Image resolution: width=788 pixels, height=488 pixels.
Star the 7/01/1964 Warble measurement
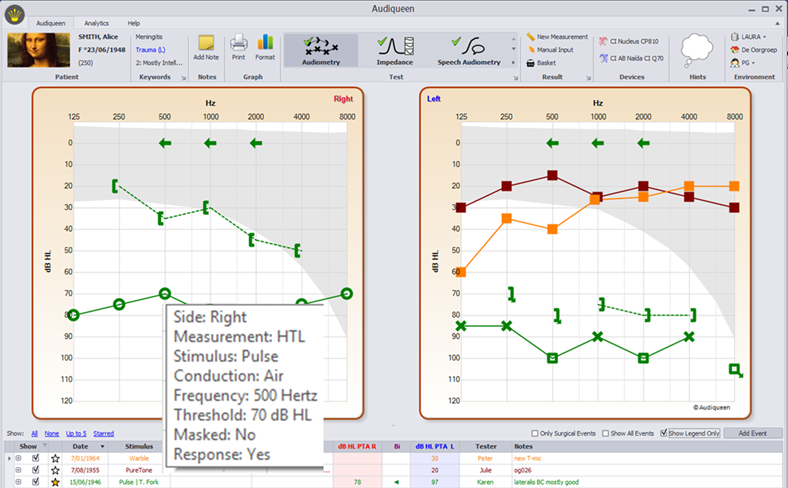click(55, 458)
